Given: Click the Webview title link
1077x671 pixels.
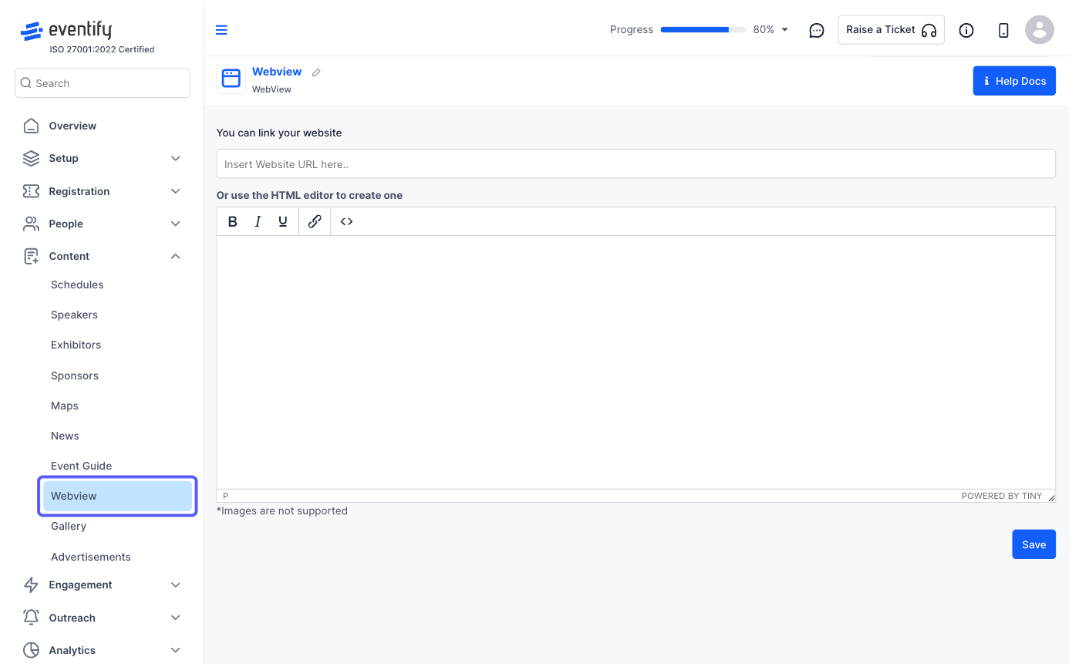Looking at the screenshot, I should (277, 71).
